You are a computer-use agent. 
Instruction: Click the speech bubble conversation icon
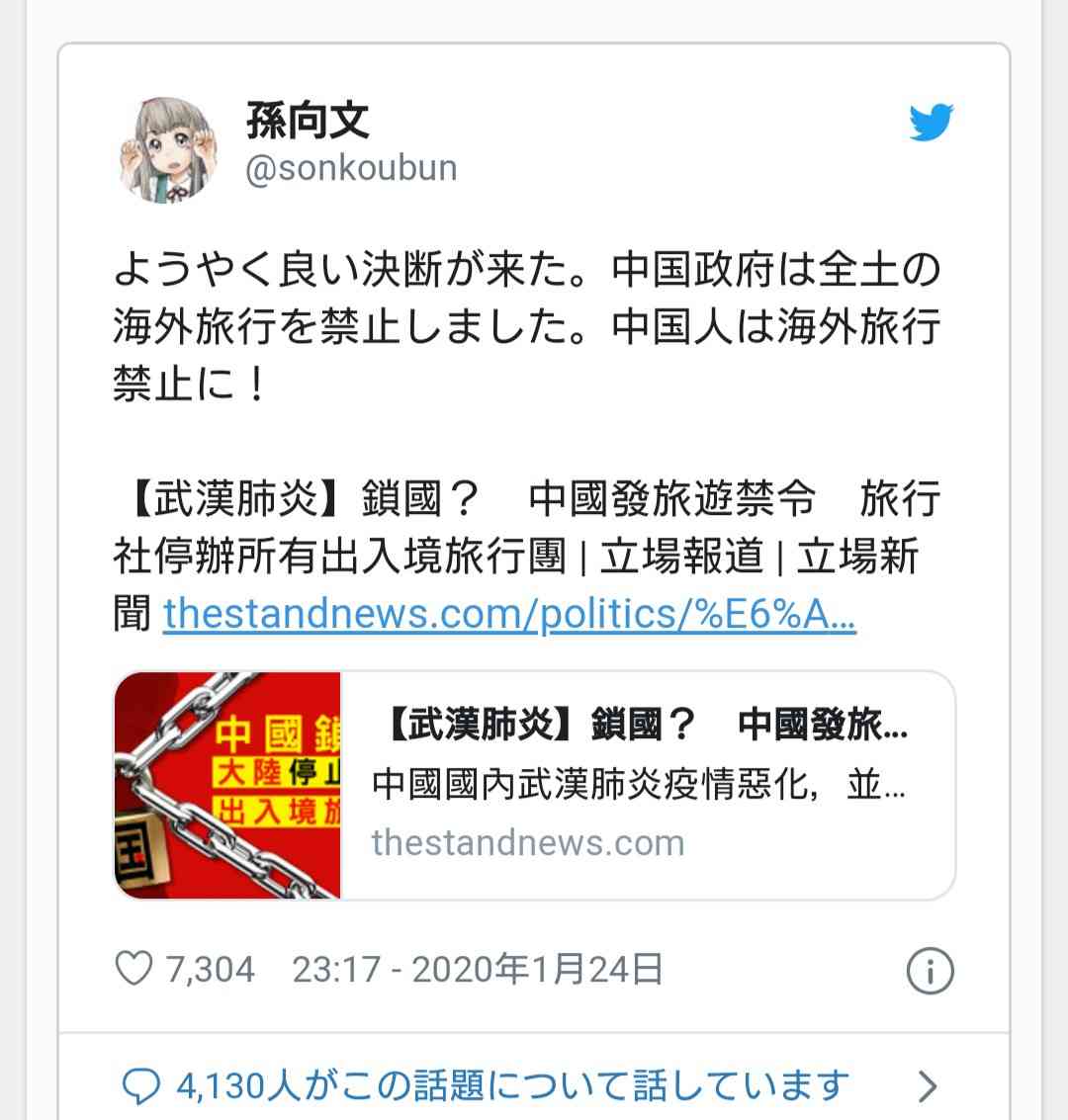click(140, 1086)
